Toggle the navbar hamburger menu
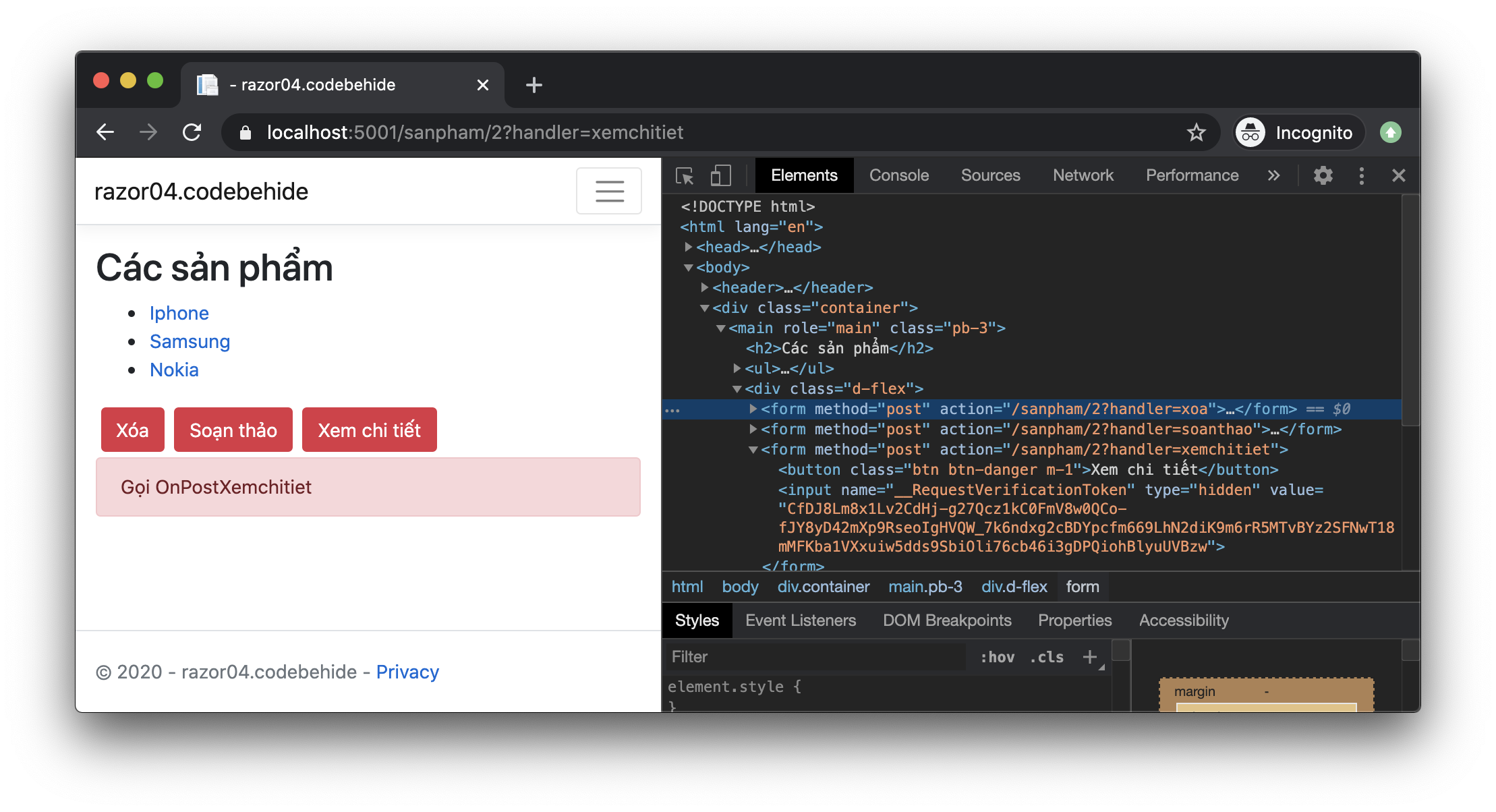 click(608, 191)
